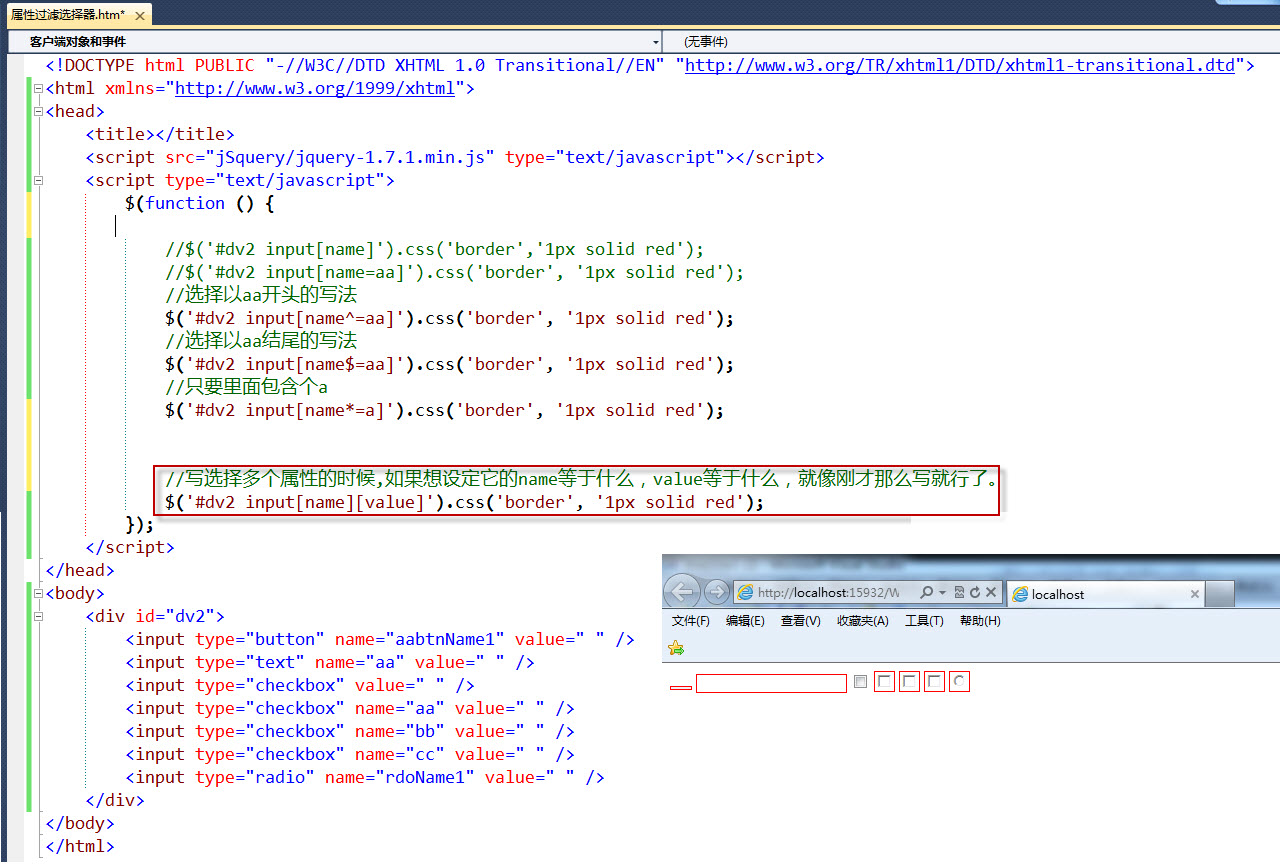
Task: Click the comment 选择以aa开头的写法
Action: tap(261, 295)
